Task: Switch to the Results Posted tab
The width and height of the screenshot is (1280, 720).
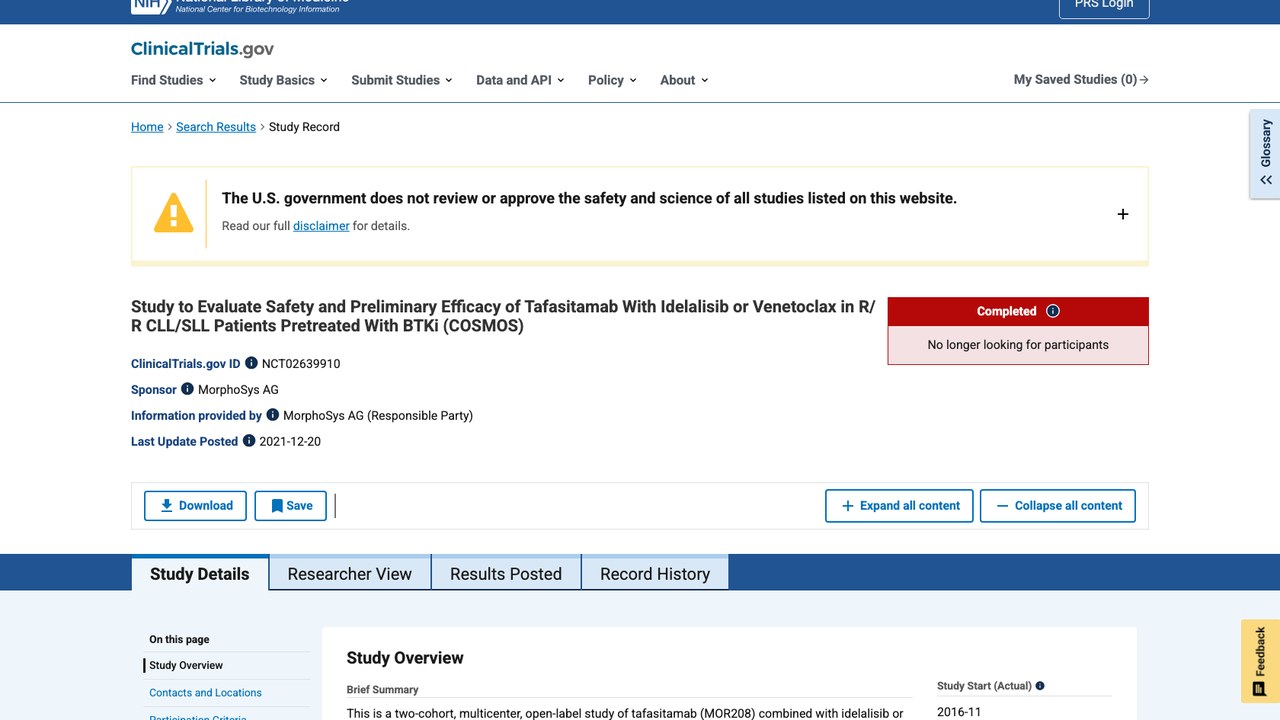Action: [x=506, y=573]
